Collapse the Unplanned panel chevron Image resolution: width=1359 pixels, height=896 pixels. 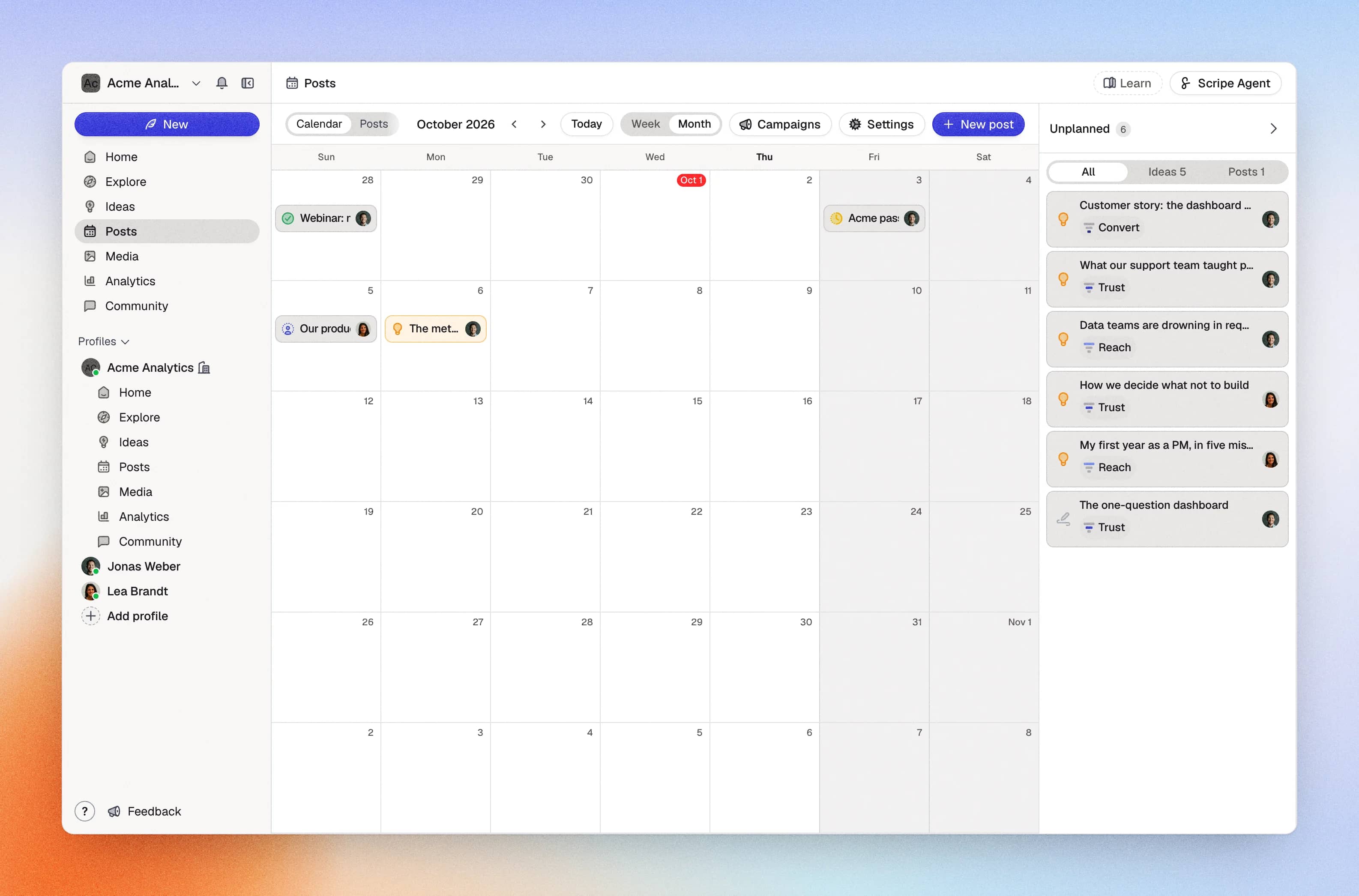coord(1273,128)
